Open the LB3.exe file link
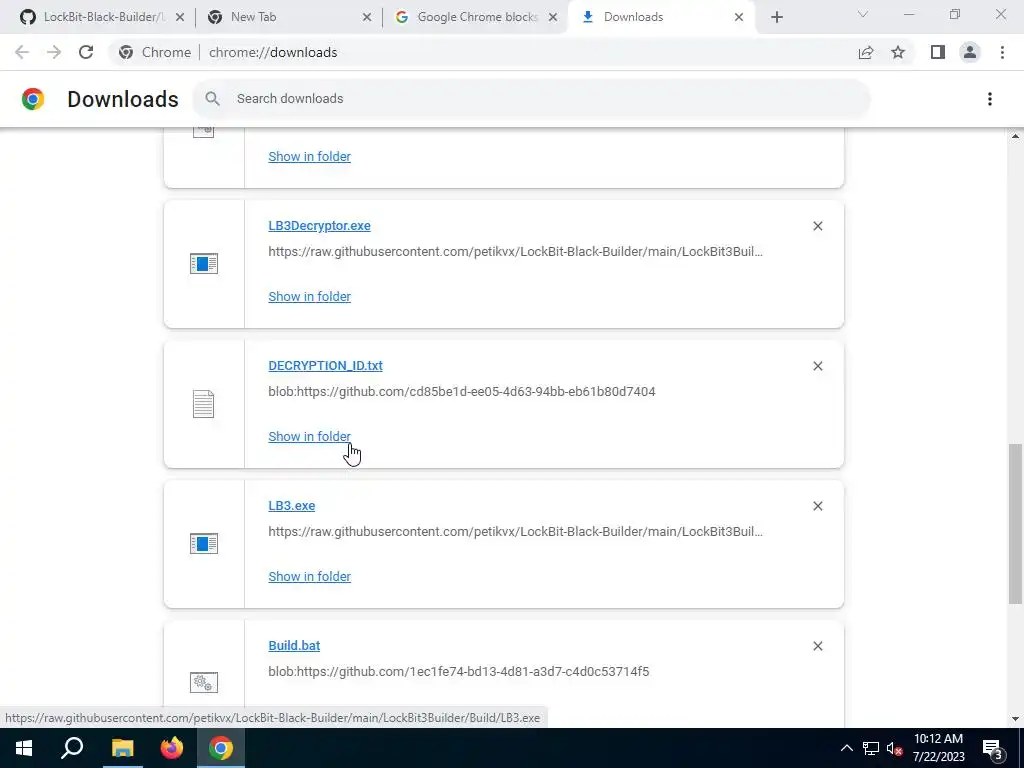This screenshot has width=1024, height=768. (292, 506)
